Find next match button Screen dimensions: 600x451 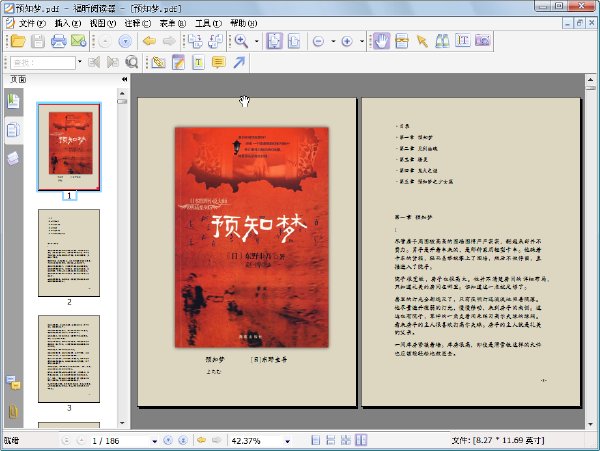(x=112, y=62)
